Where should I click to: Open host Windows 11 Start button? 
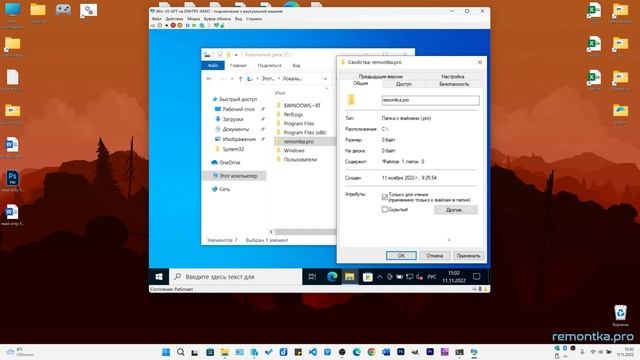pyautogui.click(x=166, y=352)
